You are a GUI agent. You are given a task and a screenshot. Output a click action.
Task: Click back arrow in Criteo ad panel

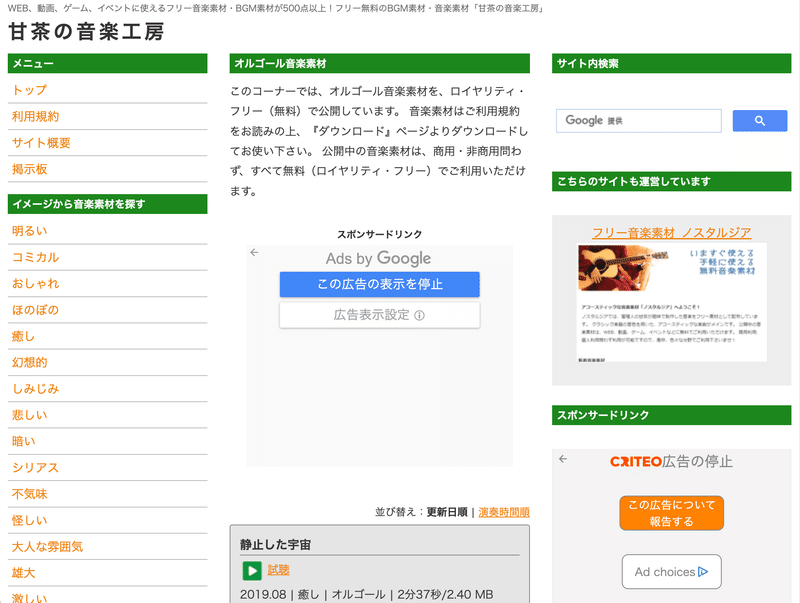(x=563, y=459)
